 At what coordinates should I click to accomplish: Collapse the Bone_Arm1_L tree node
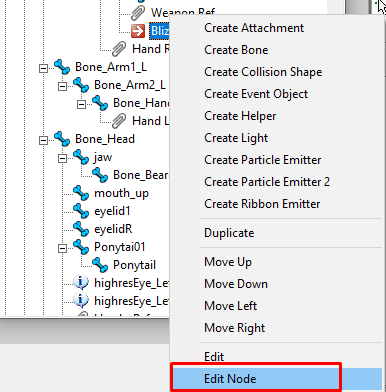click(43, 68)
